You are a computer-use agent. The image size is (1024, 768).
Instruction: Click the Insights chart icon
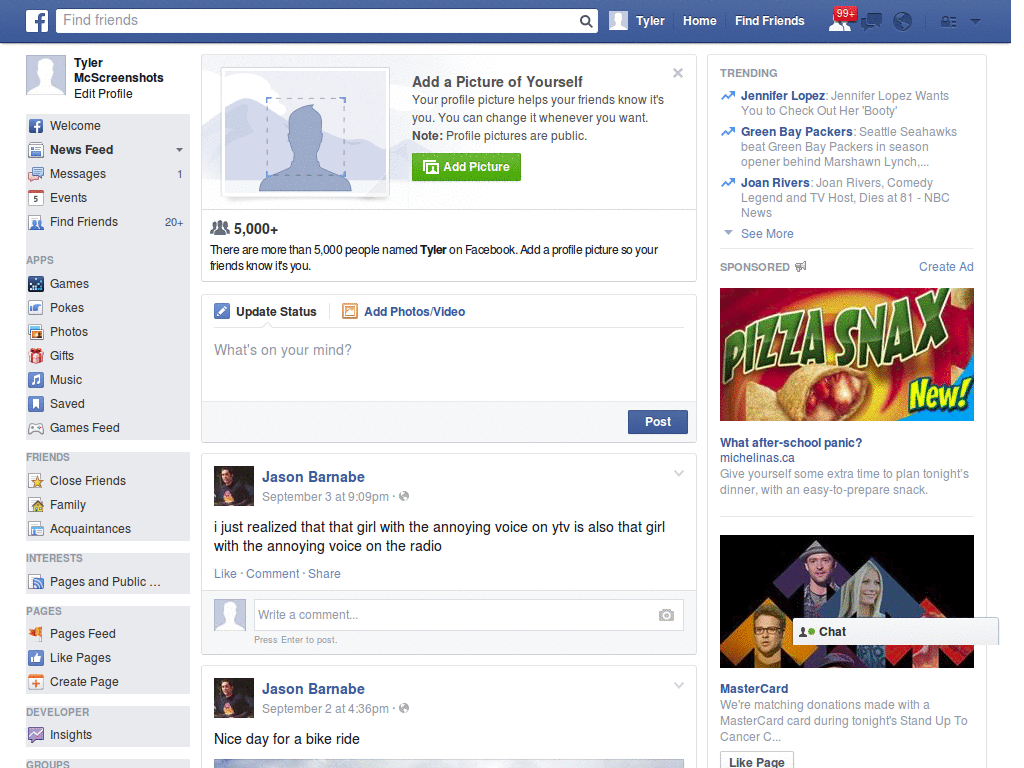coord(36,735)
